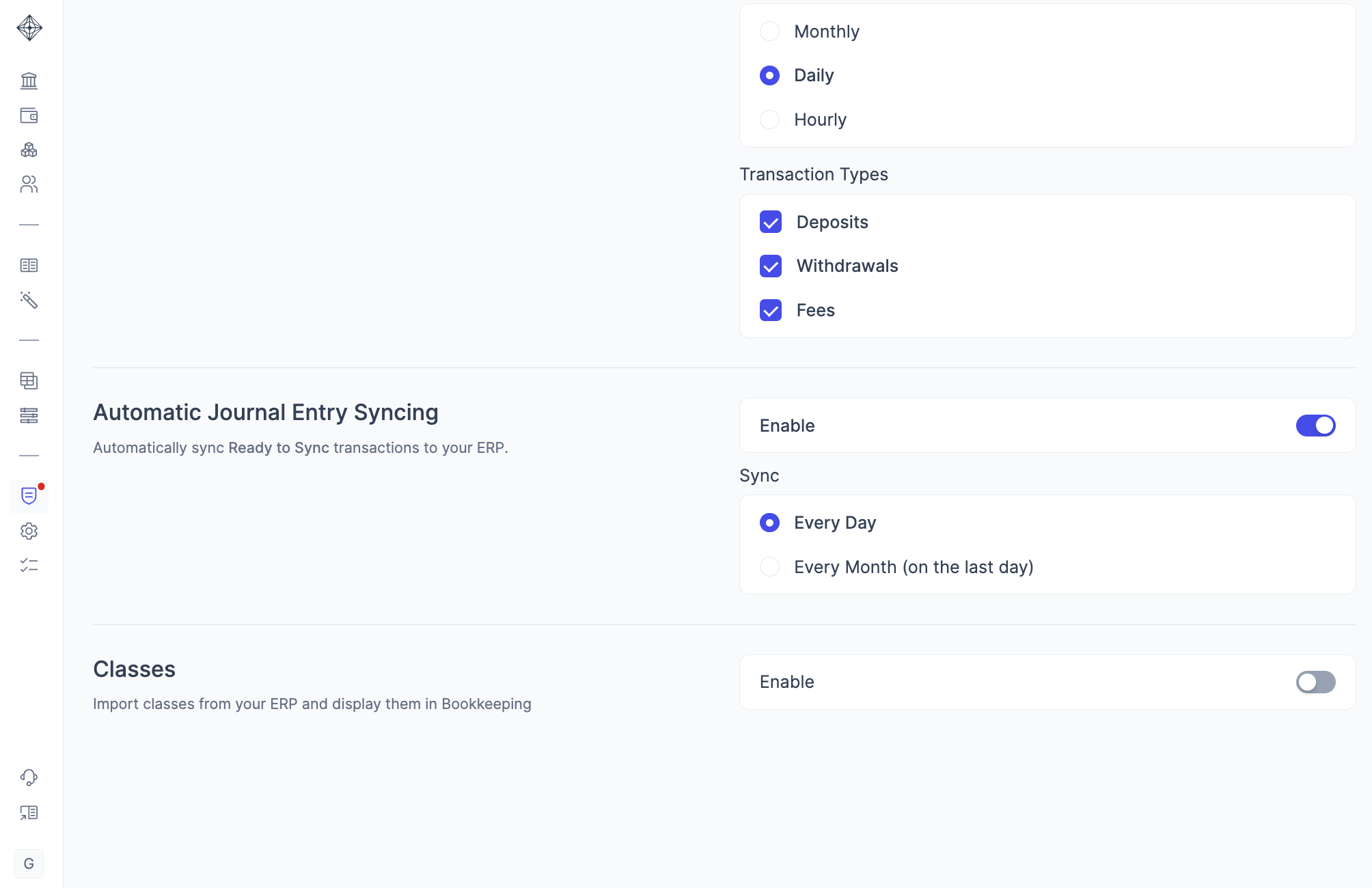The image size is (1372, 888).
Task: Enable the Classes toggle switch
Action: 1315,682
